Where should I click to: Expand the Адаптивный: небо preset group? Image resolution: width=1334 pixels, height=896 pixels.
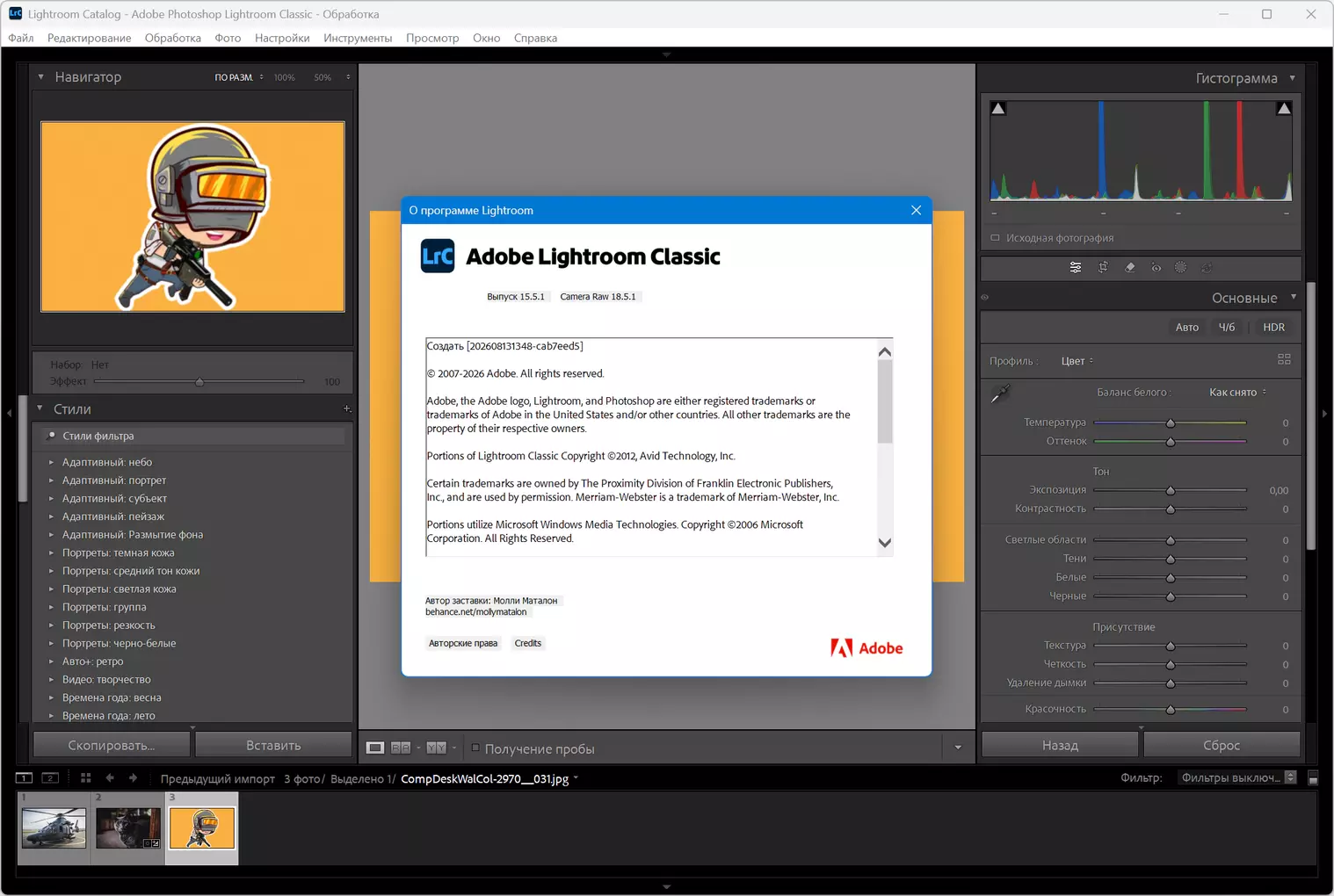coord(51,462)
